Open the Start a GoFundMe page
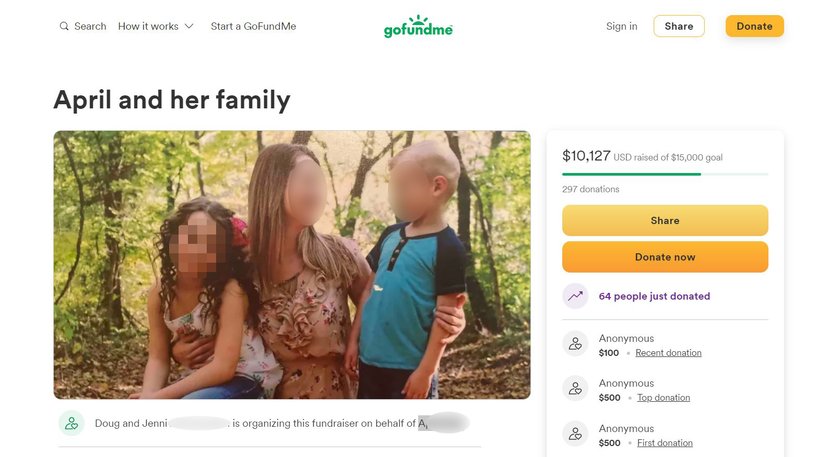This screenshot has width=840, height=457. click(x=253, y=26)
